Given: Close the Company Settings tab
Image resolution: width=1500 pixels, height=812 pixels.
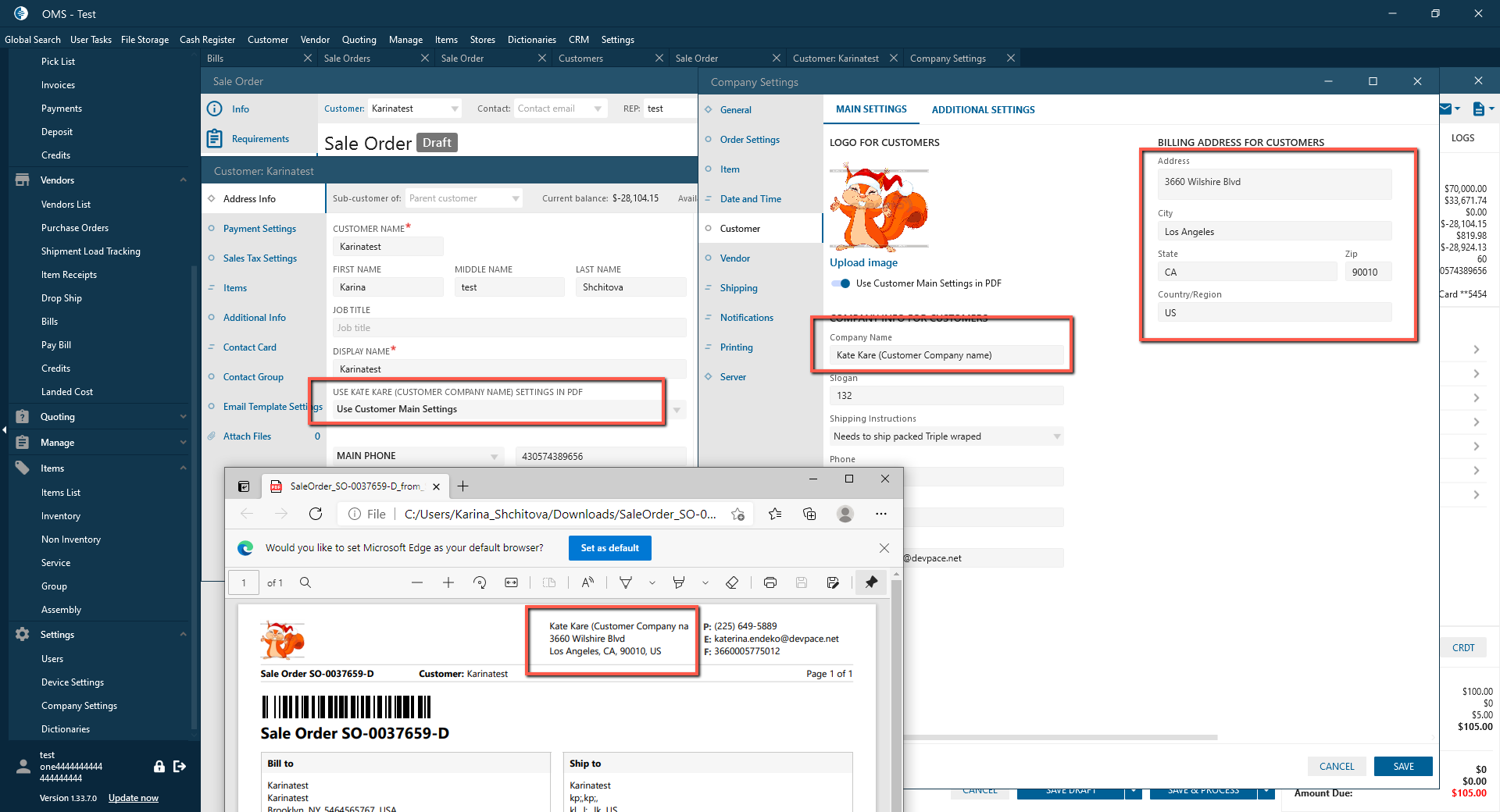Looking at the screenshot, I should 1011,59.
